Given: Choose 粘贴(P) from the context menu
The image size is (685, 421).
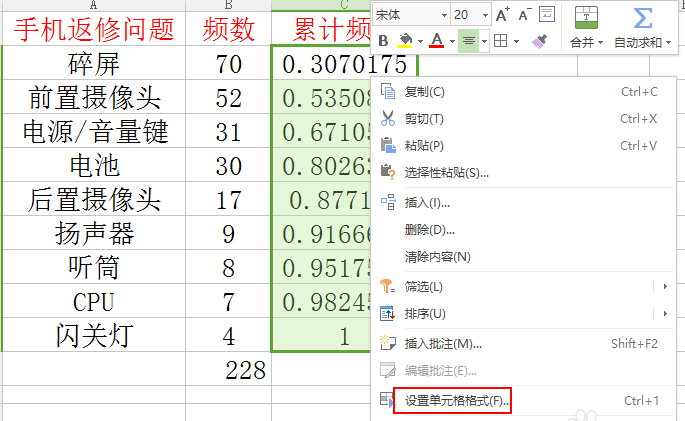Looking at the screenshot, I should click(523, 145).
